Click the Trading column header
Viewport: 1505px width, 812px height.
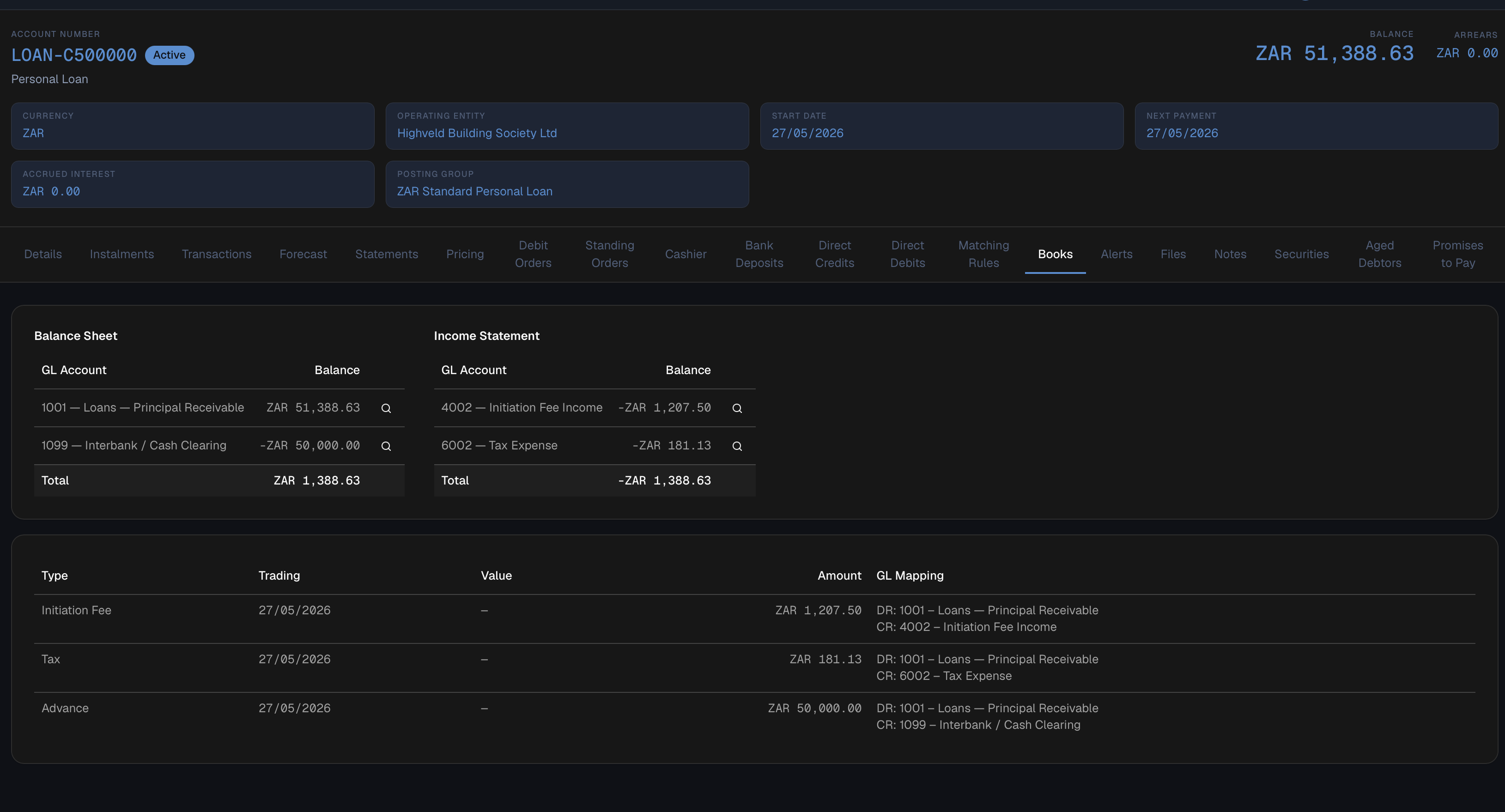(279, 576)
